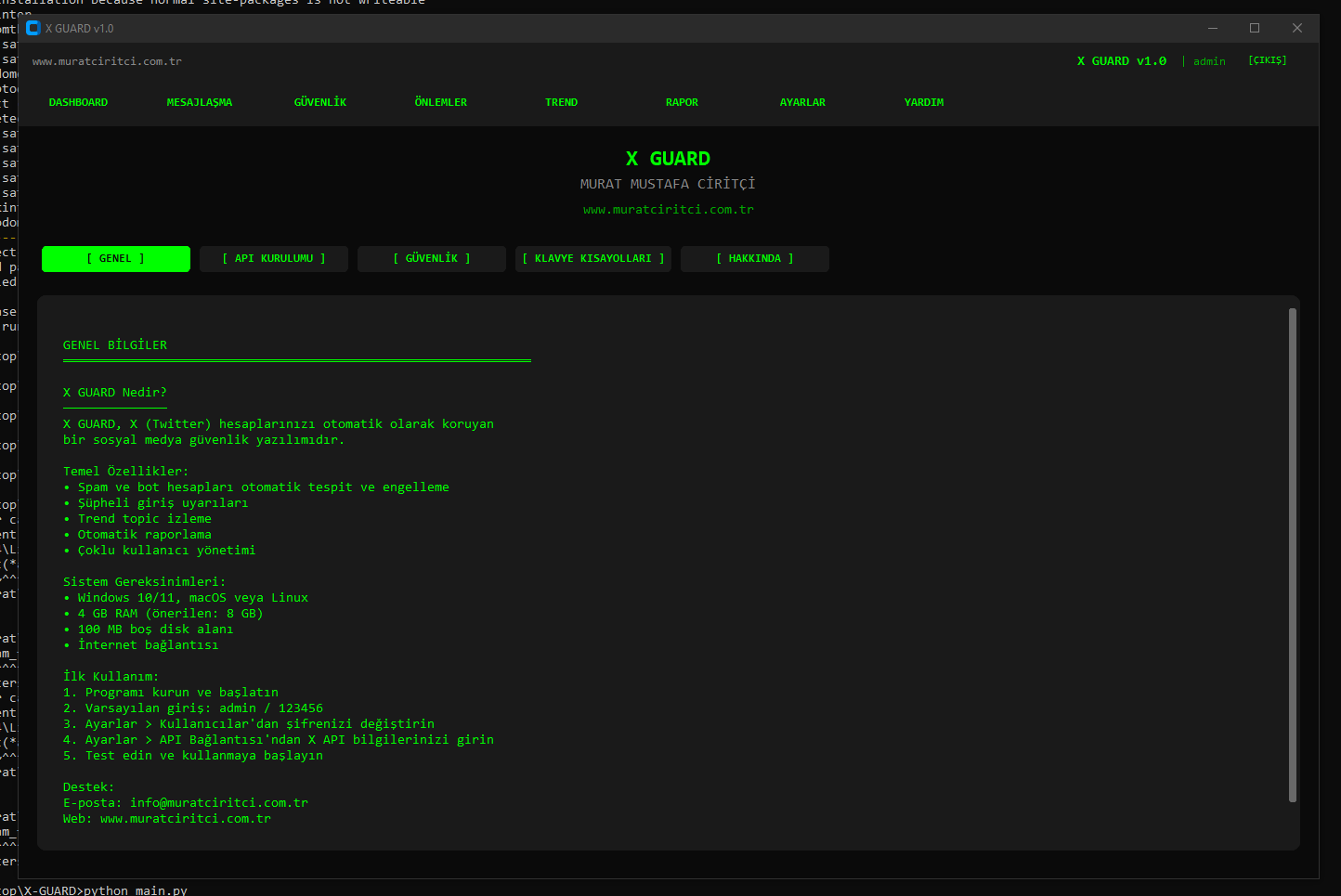1341x896 pixels.
Task: Click the vertical scrollbar in the content panel
Action: click(x=1292, y=555)
